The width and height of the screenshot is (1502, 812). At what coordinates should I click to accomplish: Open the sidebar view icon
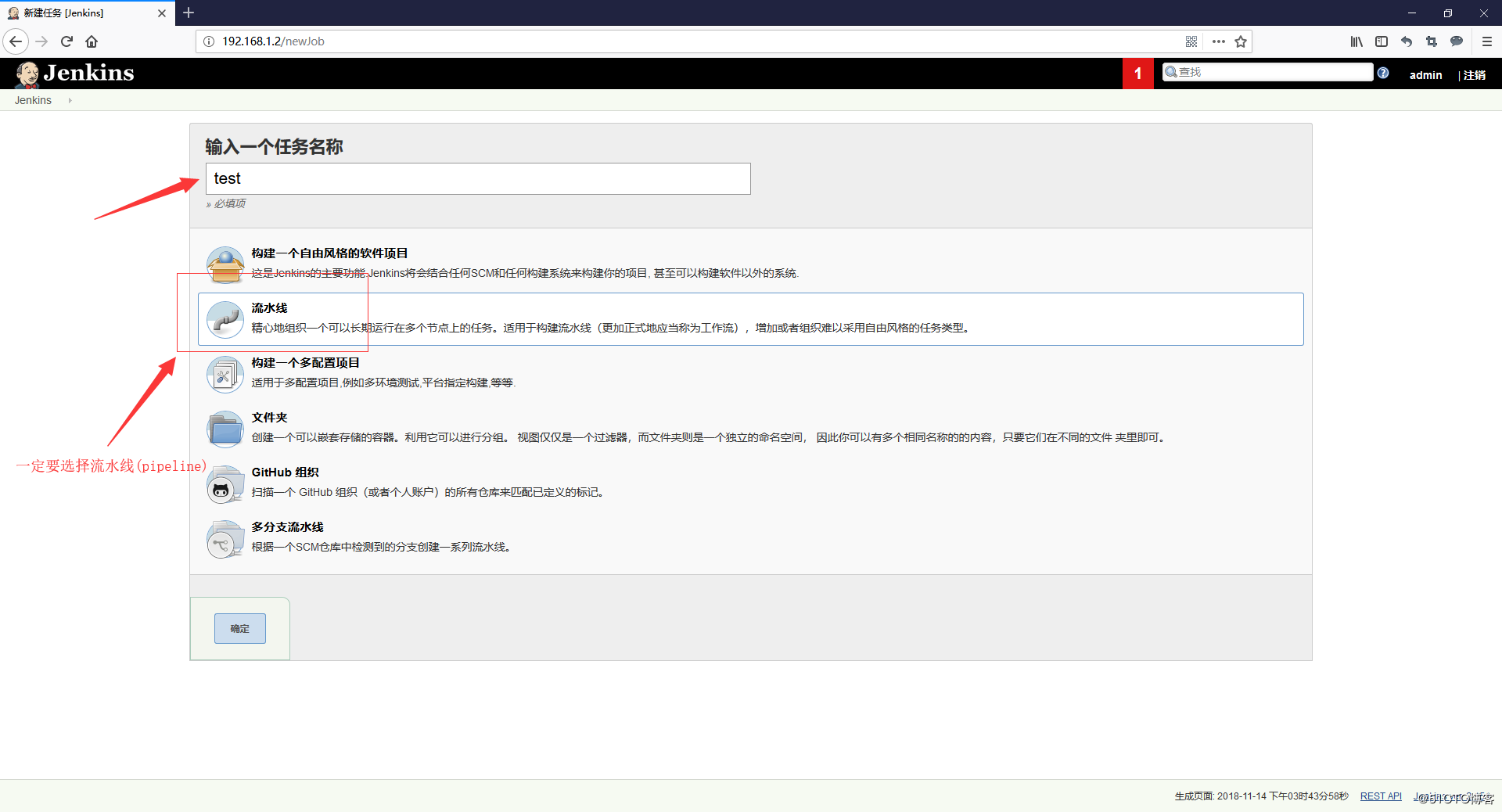click(1382, 41)
